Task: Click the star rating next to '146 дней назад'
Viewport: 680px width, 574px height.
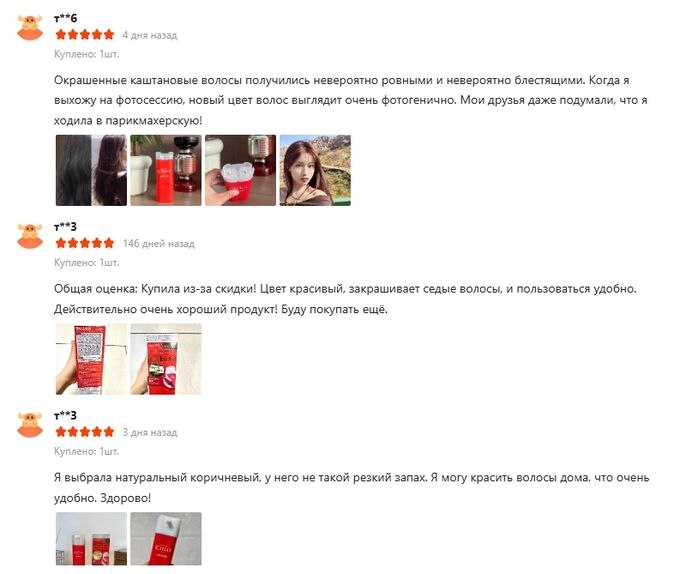Action: tap(85, 243)
